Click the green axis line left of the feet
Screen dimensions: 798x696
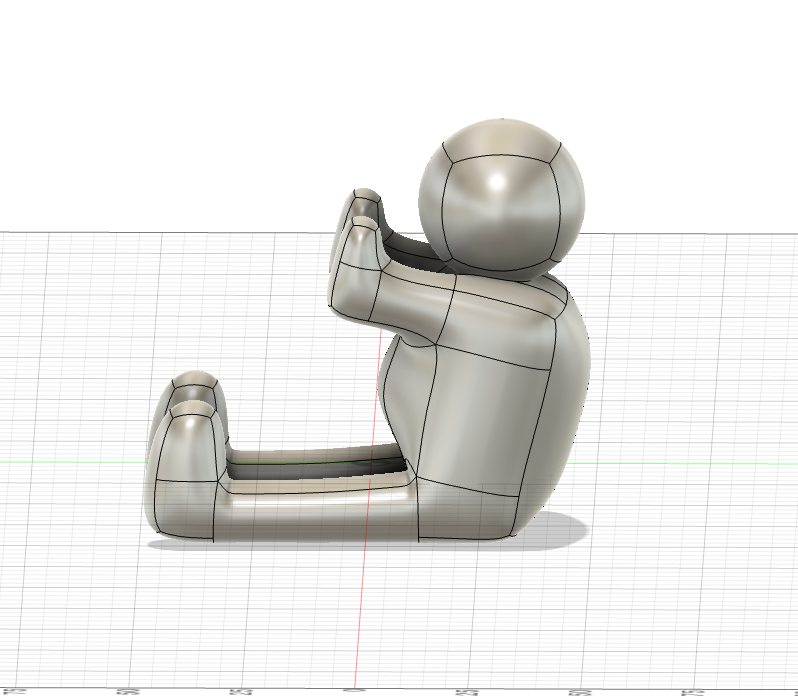click(x=70, y=462)
